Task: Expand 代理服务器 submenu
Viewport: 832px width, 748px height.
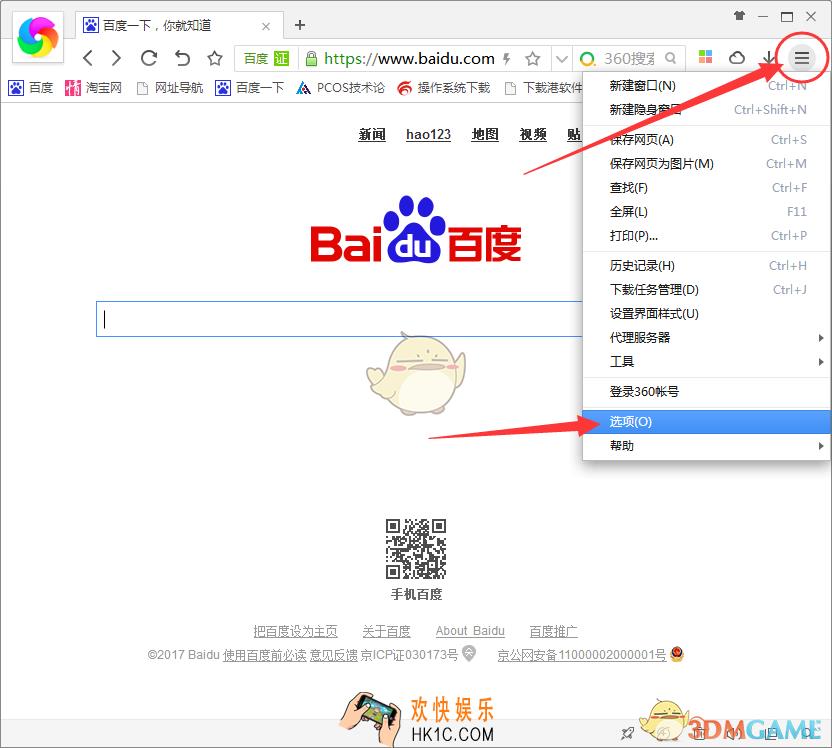Action: pos(706,337)
